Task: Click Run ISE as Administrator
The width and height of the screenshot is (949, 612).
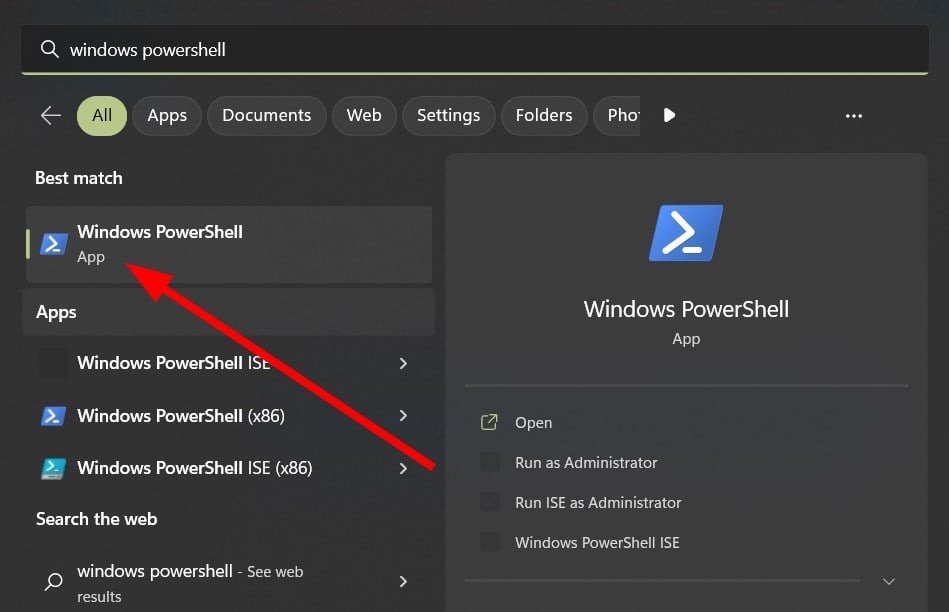Action: [597, 502]
